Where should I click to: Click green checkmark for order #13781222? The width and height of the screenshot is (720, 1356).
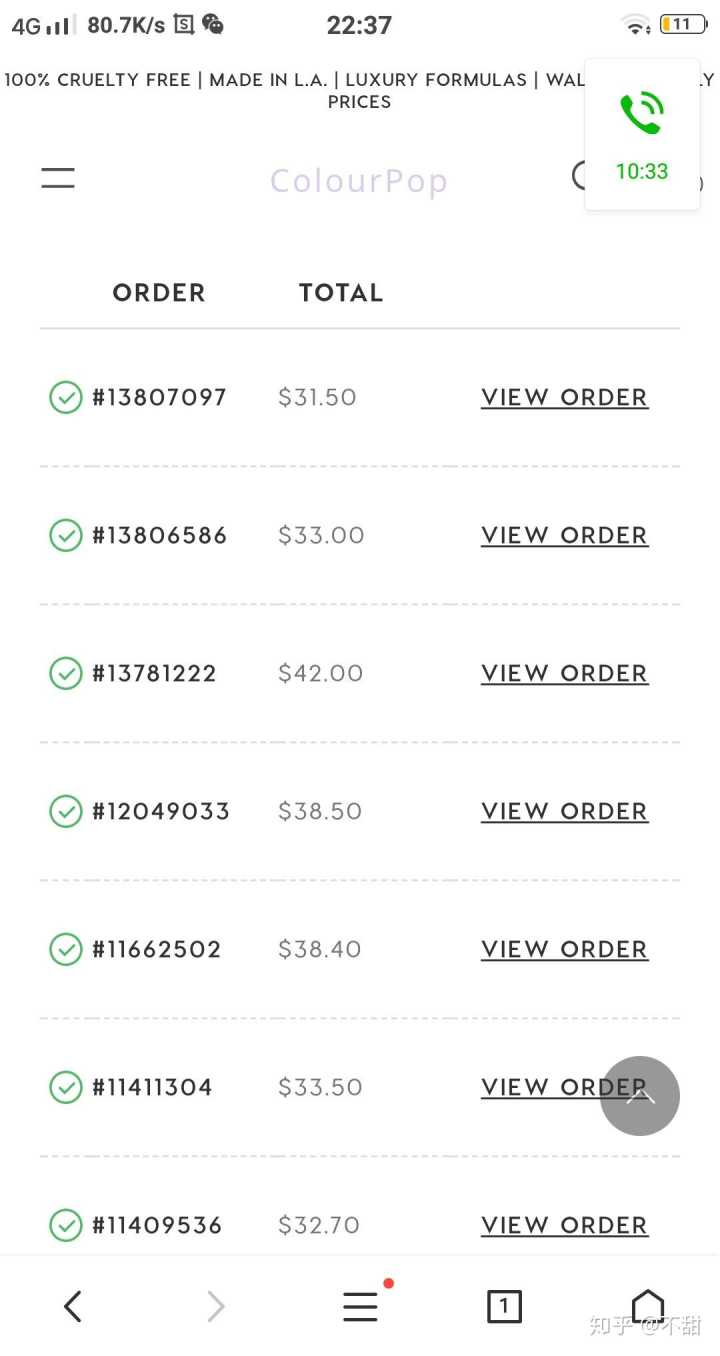tap(66, 673)
